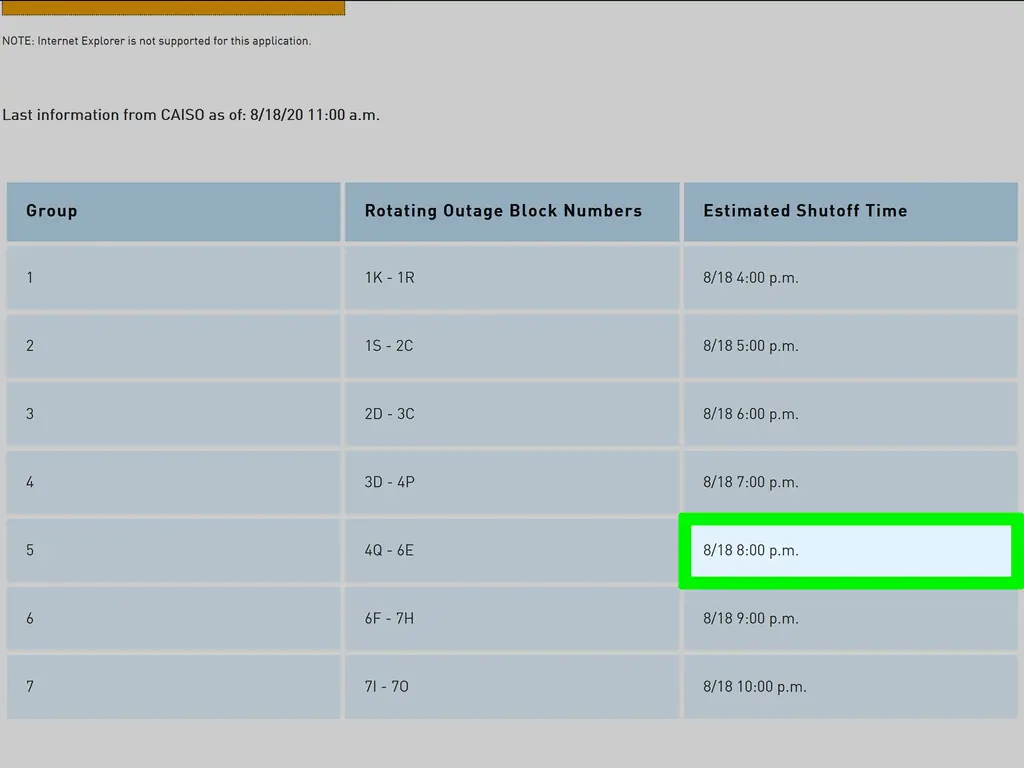Screen dimensions: 1024x768
Task: Click the 8/18 10:00 p.m. shutoff cell
Action: [850, 686]
